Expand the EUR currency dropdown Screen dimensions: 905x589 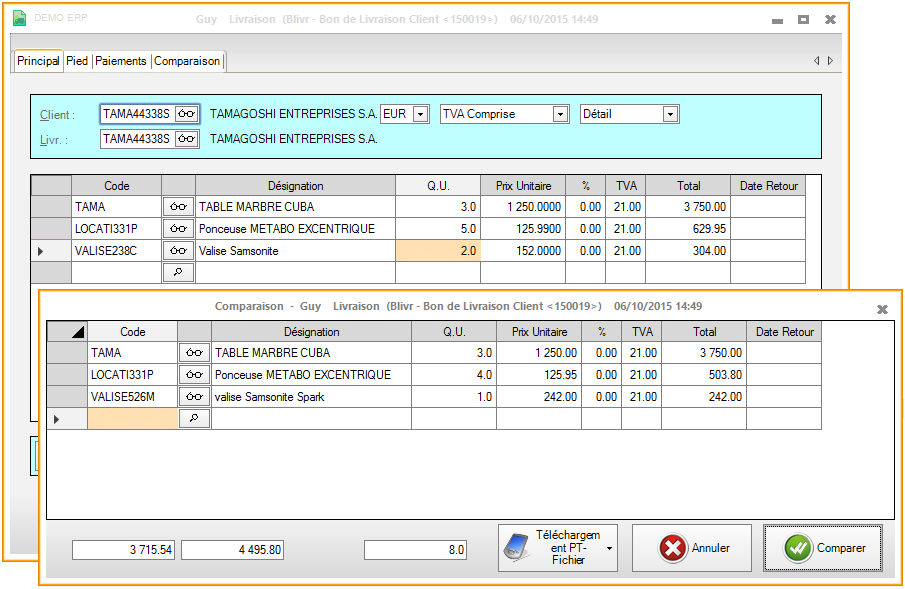coord(421,114)
